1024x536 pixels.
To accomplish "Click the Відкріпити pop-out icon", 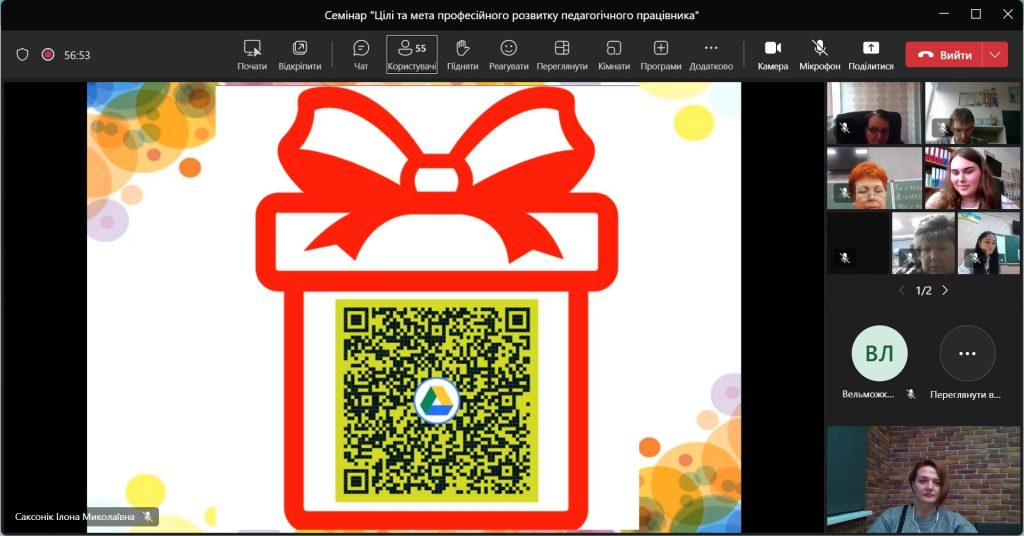I will [300, 48].
